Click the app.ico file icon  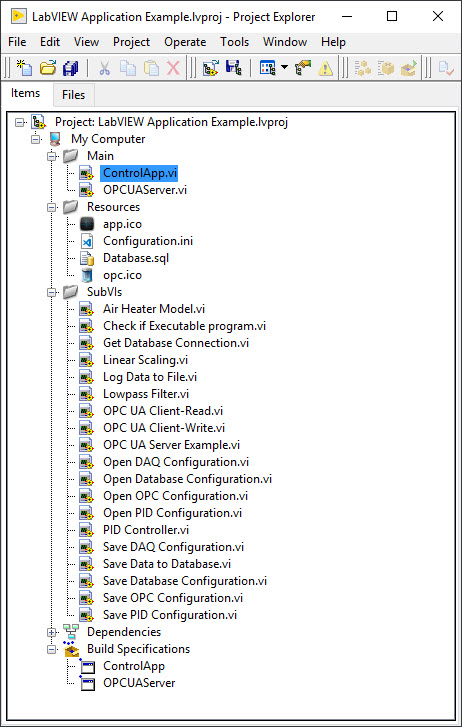point(87,224)
